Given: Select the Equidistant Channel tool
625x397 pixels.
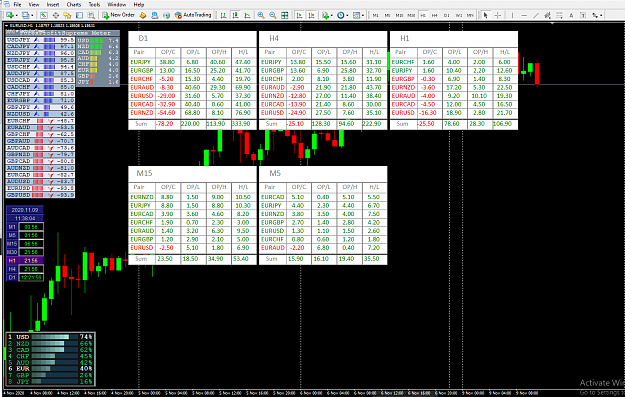Looking at the screenshot, I should tap(548, 15).
